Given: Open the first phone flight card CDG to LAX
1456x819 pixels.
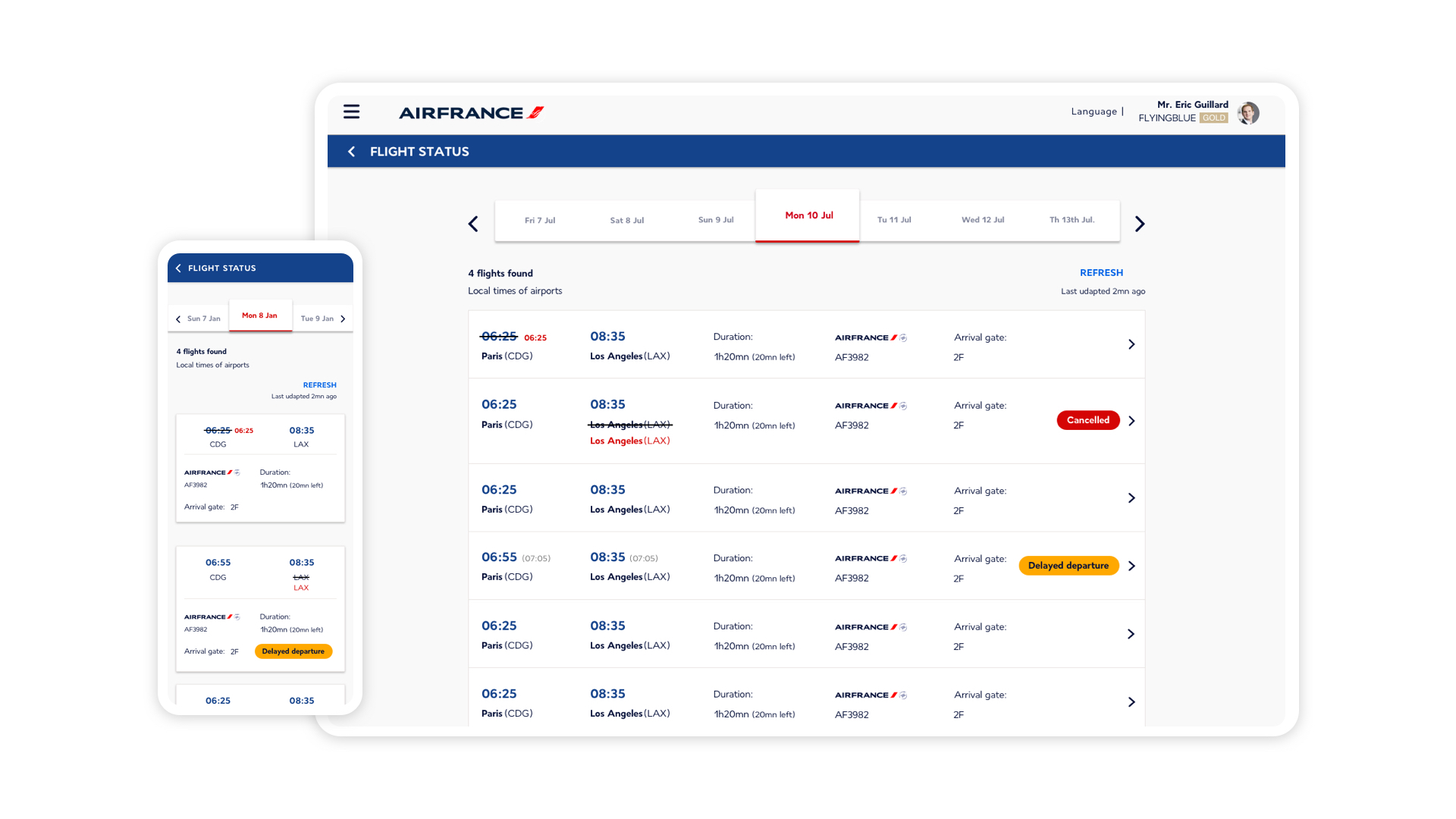Looking at the screenshot, I should (260, 468).
